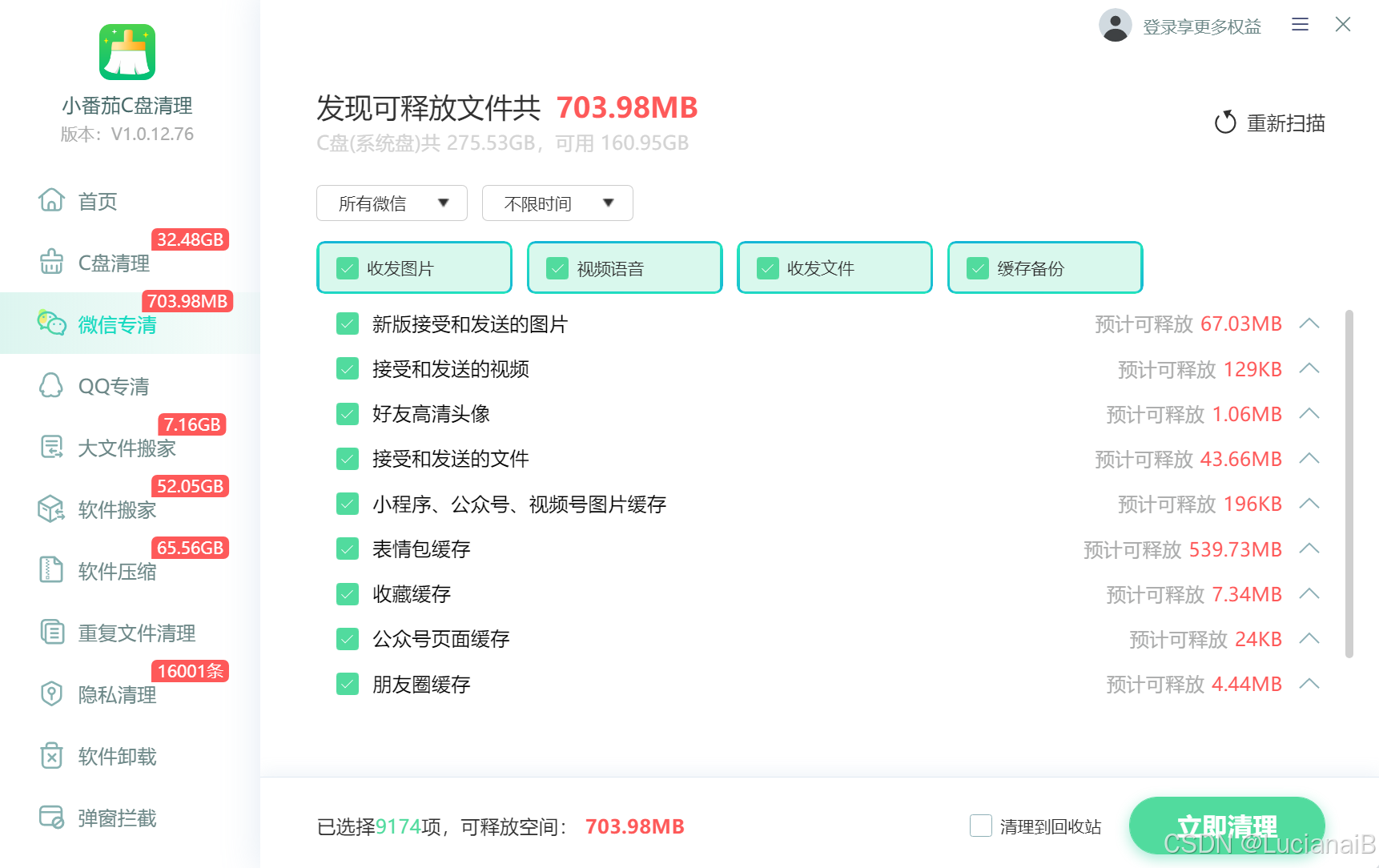Click the shield icon beside 隐私清理
The width and height of the screenshot is (1379, 868).
point(51,693)
